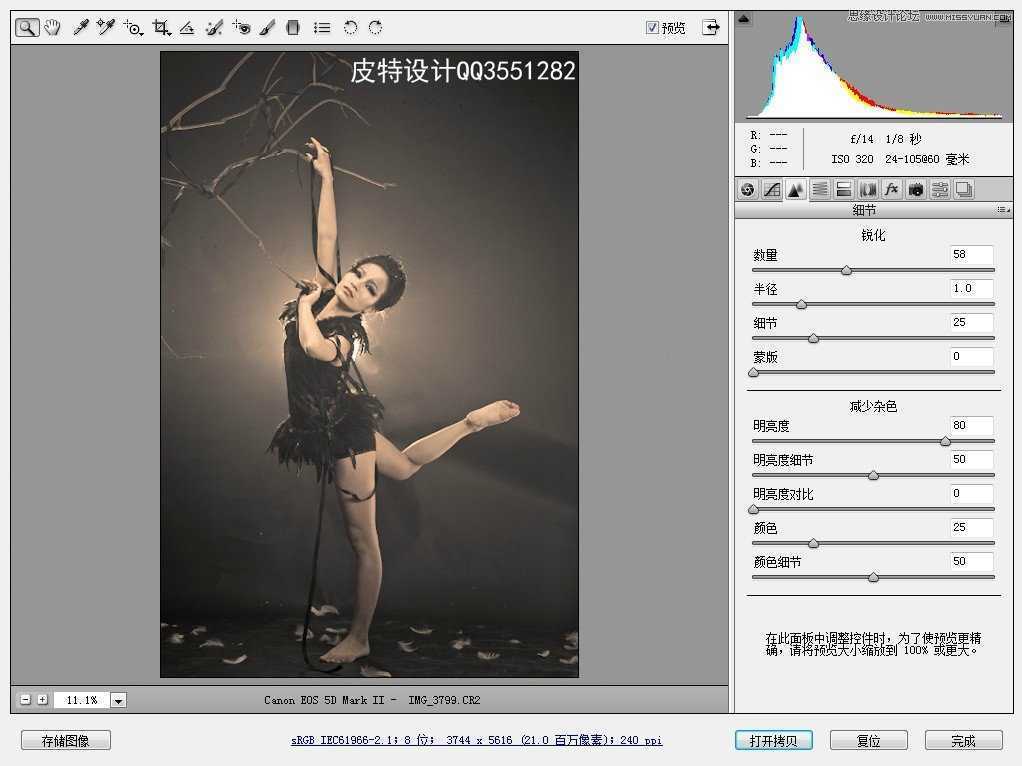Rotate image 90° counterclockwise
Screen dimensions: 1022x766
click(351, 27)
